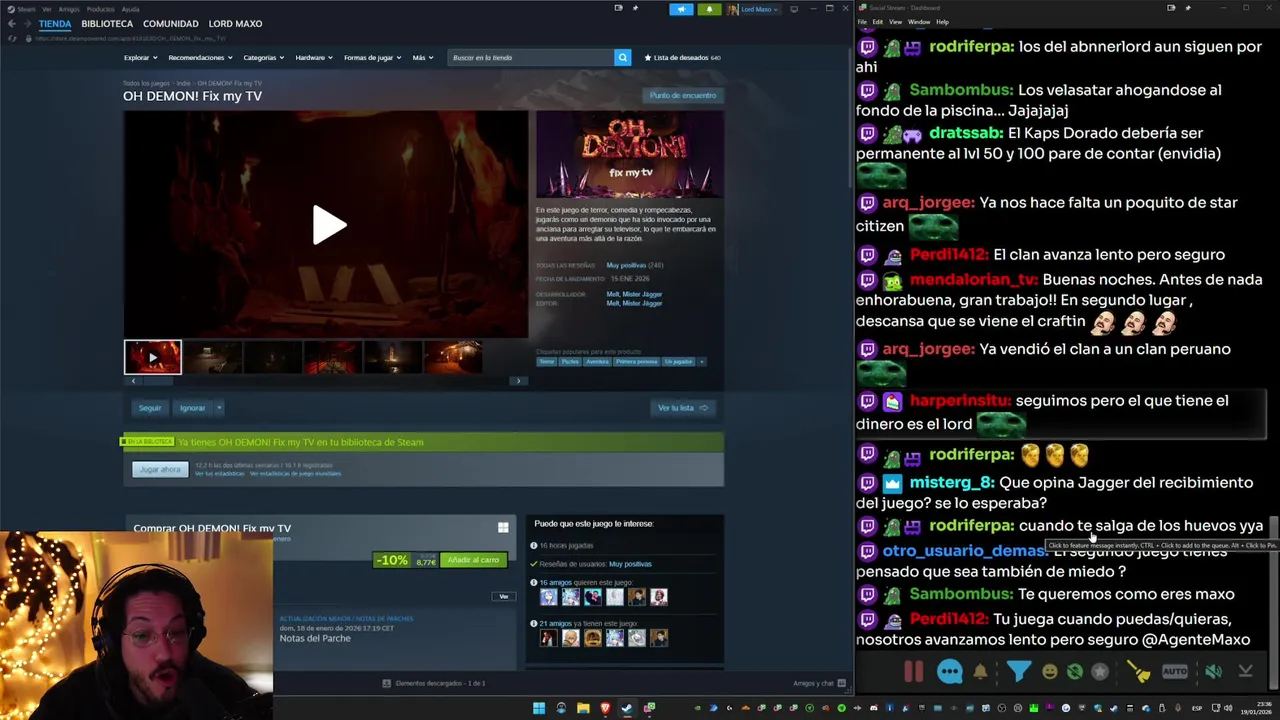This screenshot has height=720, width=1280.
Task: Open the arrow dropdown next to Ignorar
Action: pyautogui.click(x=219, y=407)
